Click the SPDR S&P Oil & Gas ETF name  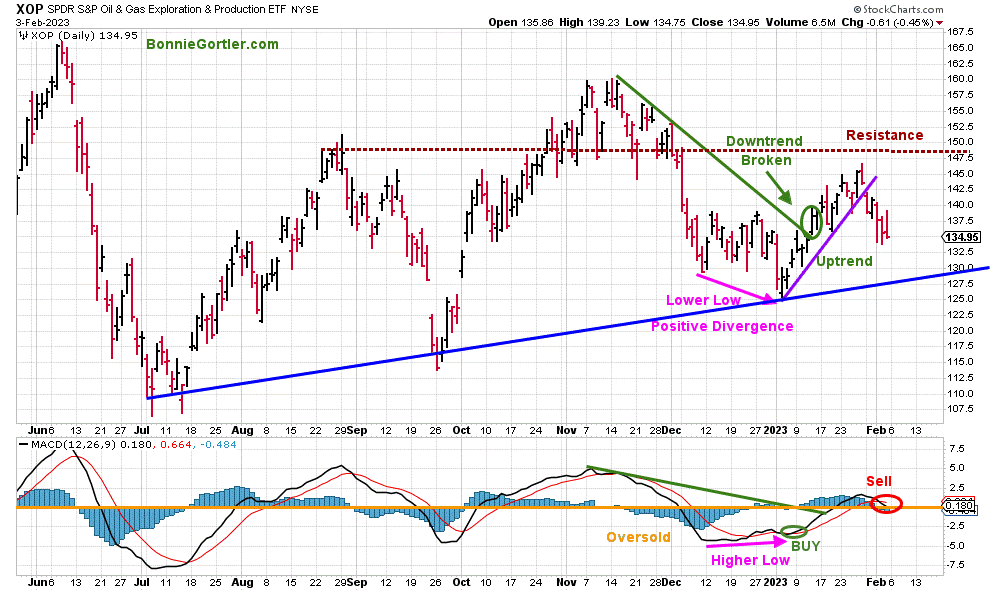coord(167,9)
